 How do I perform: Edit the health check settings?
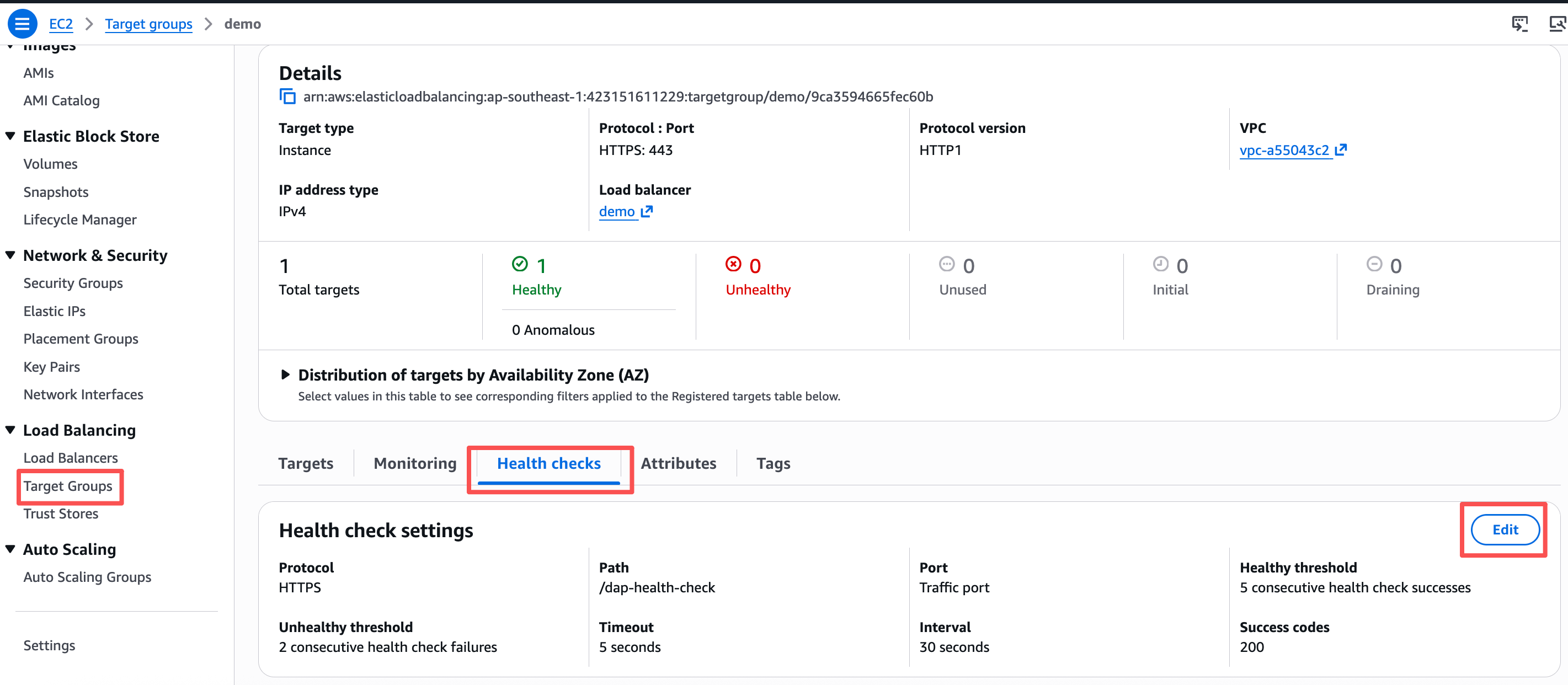[x=1505, y=529]
